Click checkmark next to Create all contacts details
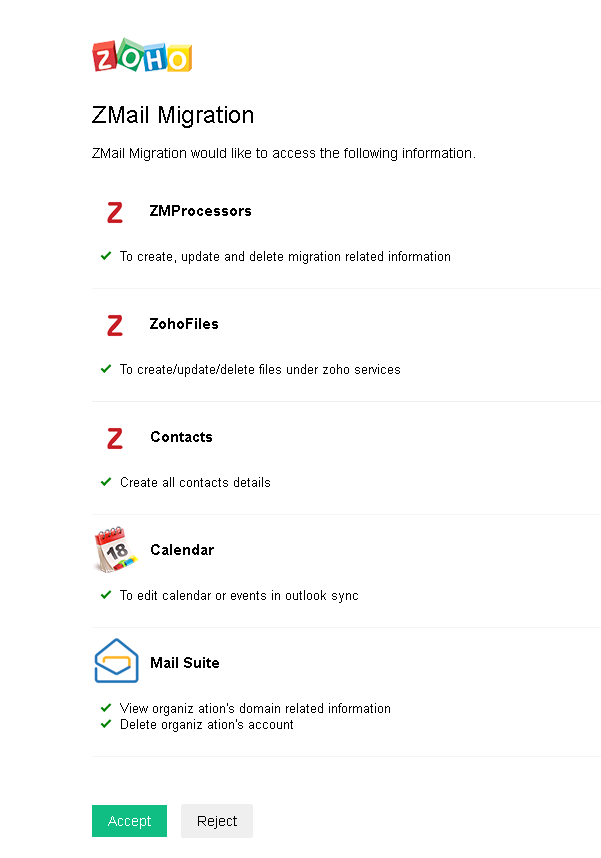Image resolution: width=601 pixels, height=858 pixels. 106,482
